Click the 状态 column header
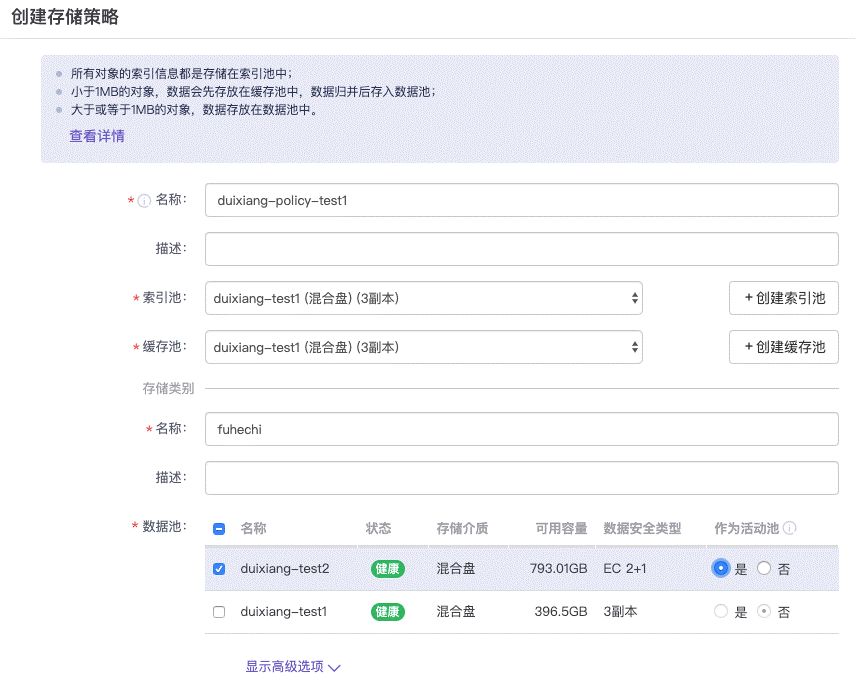Viewport: 856px width, 693px height. 378,528
